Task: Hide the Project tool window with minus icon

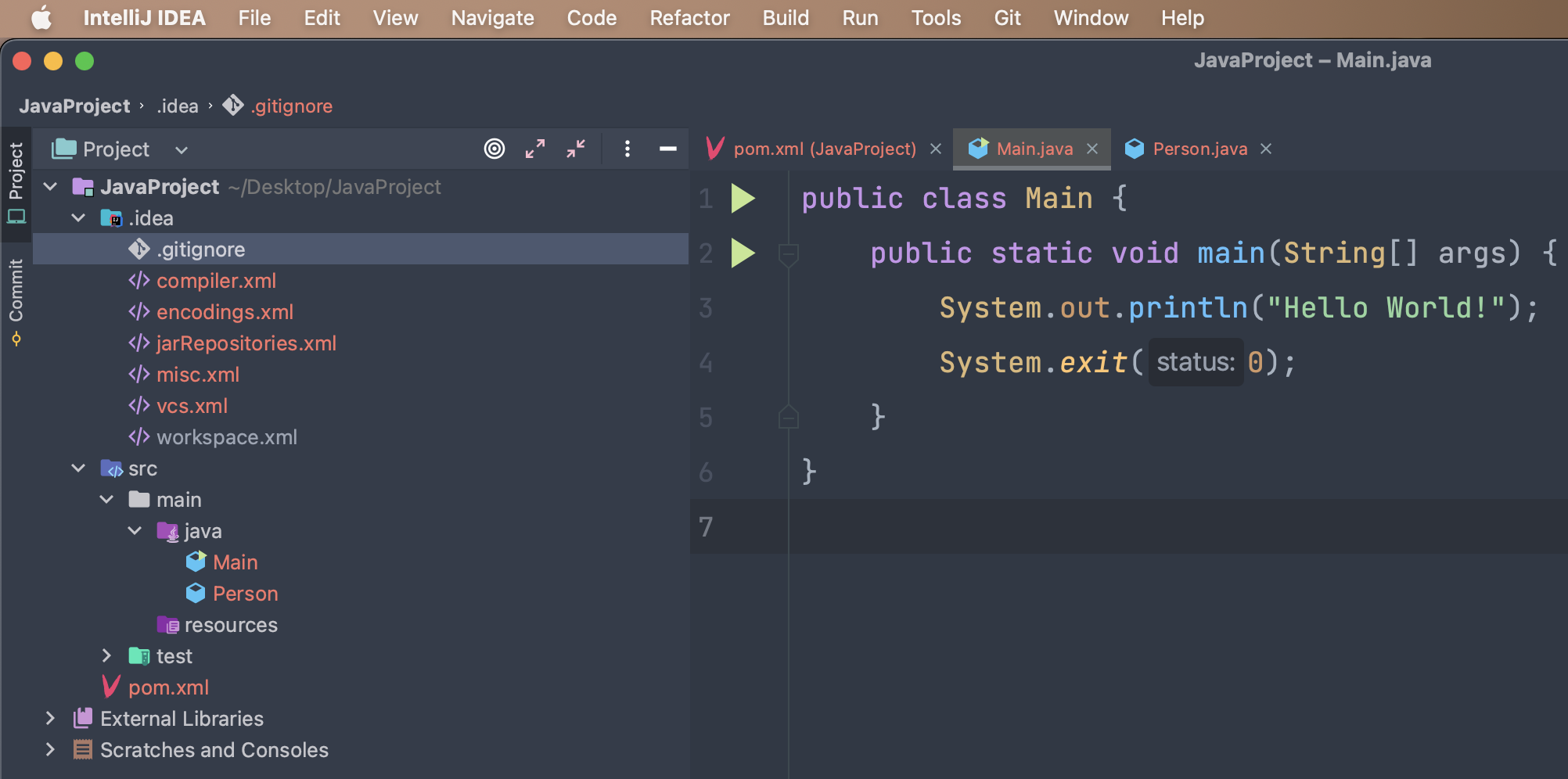Action: coord(668,149)
